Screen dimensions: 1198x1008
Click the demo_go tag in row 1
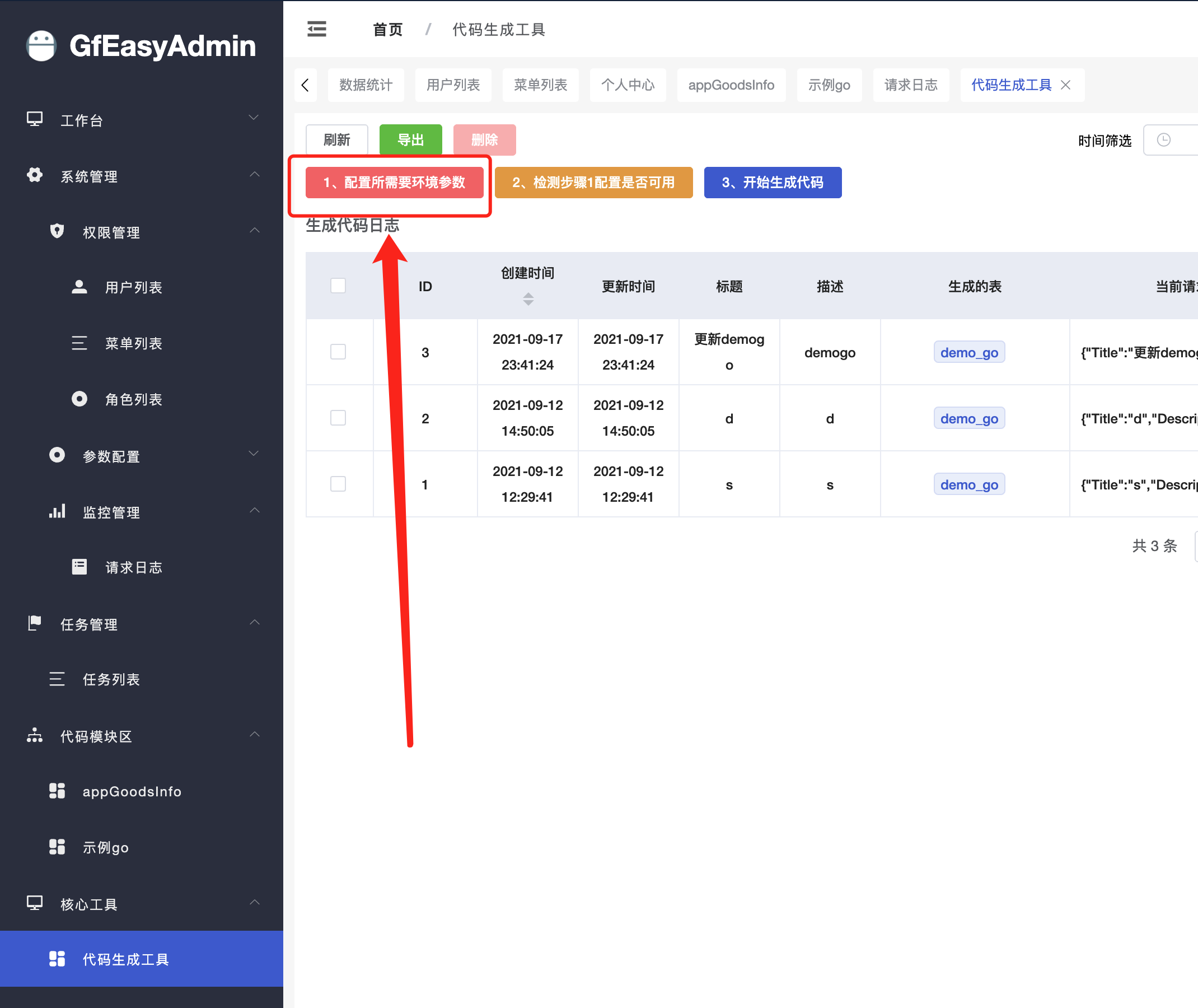(x=970, y=484)
